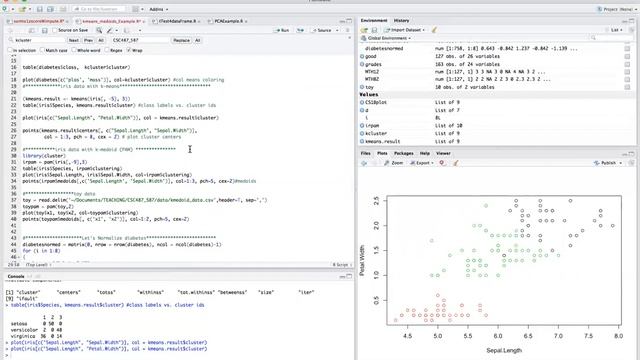
Task: Open the Global Environment dropdown
Action: [x=386, y=38]
